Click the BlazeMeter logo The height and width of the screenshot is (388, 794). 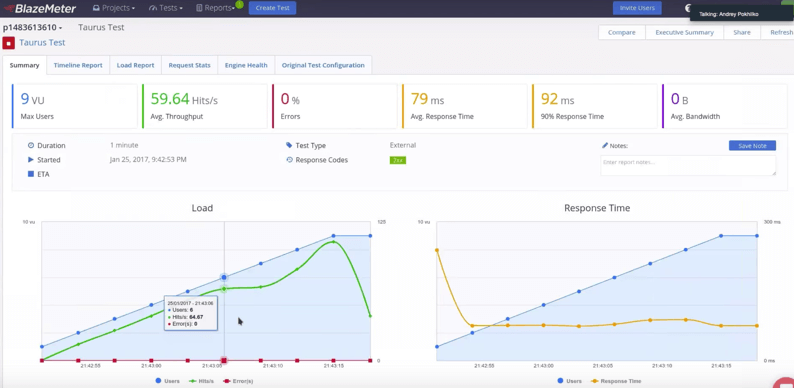click(x=39, y=8)
